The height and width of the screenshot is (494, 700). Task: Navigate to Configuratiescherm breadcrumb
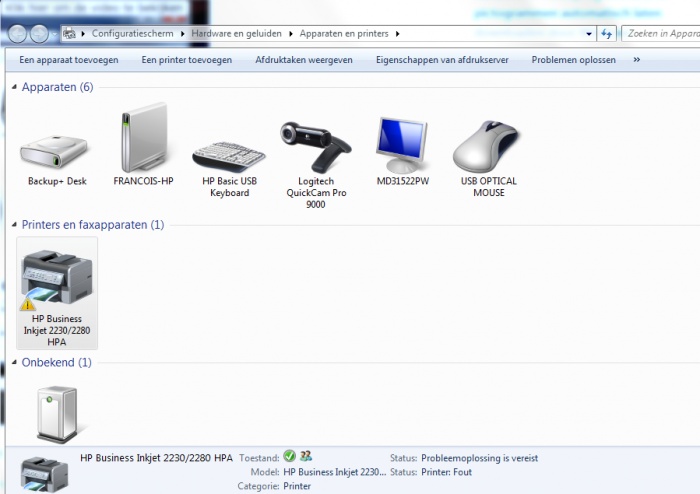(133, 33)
